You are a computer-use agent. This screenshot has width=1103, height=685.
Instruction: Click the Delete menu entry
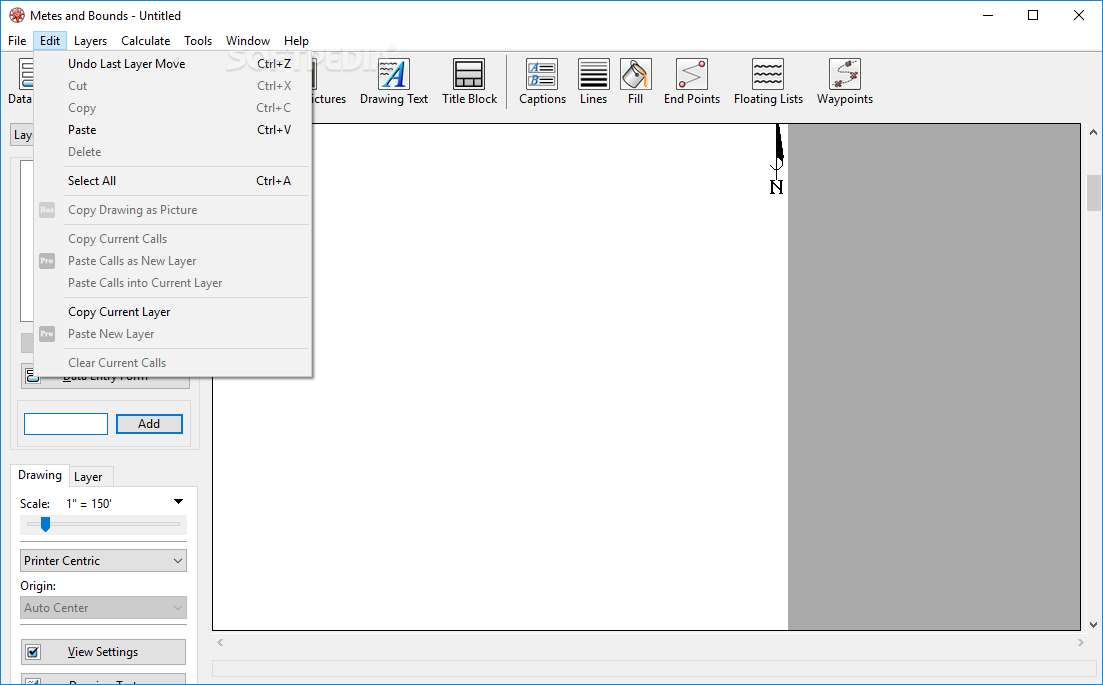coord(173,152)
